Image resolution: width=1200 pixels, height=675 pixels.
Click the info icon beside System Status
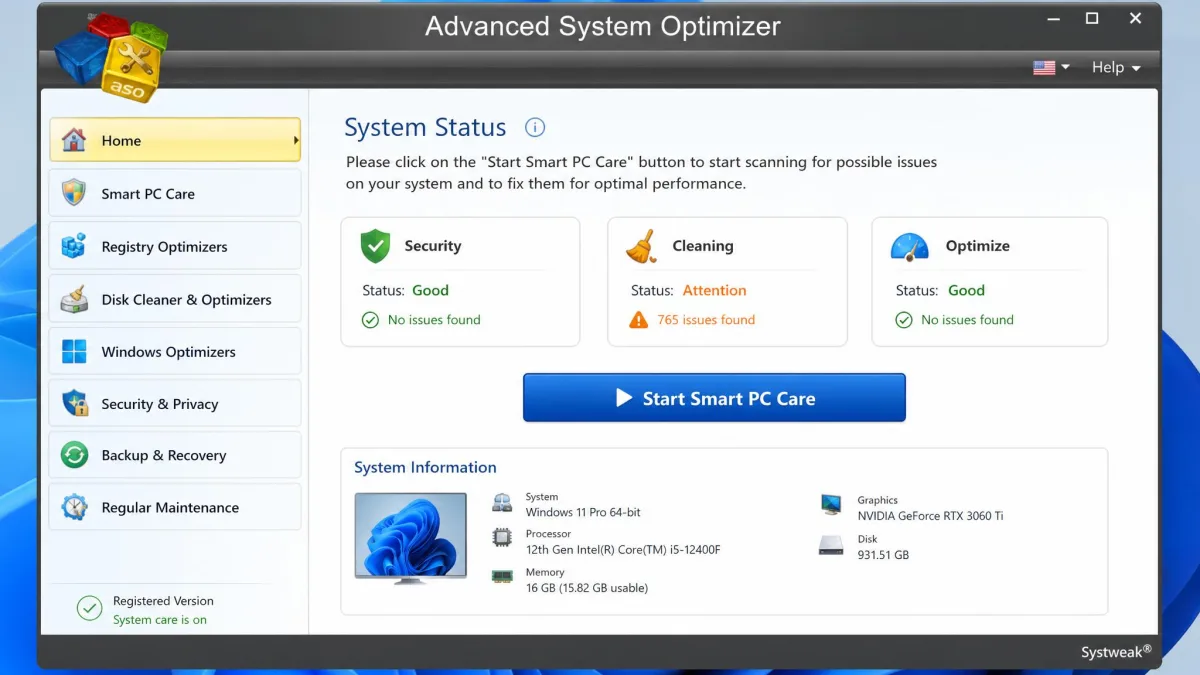535,127
